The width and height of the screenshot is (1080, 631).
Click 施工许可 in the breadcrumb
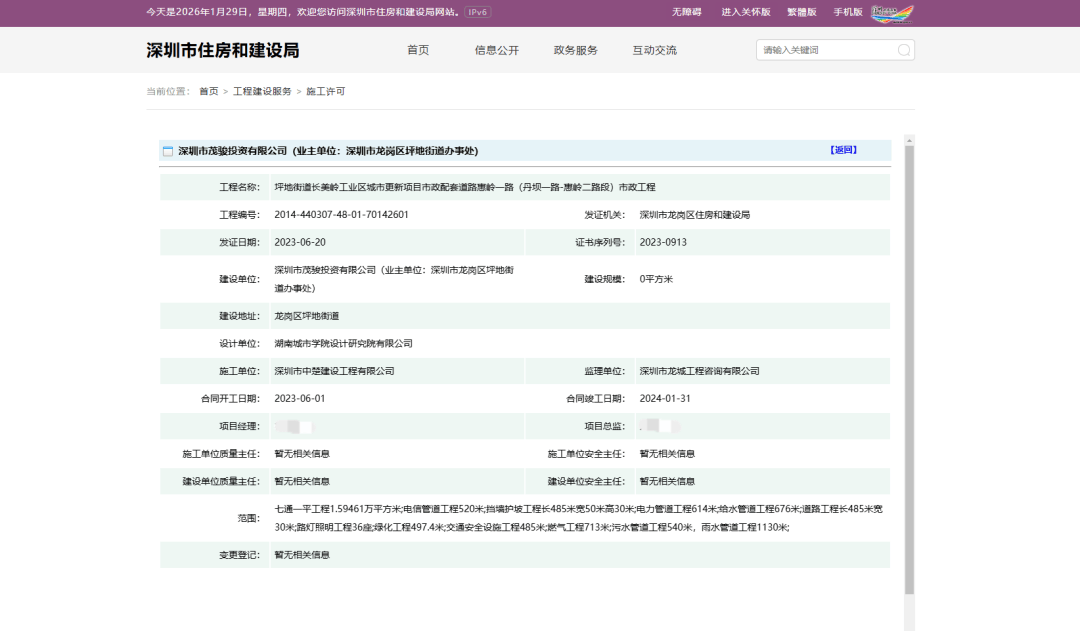[x=325, y=91]
